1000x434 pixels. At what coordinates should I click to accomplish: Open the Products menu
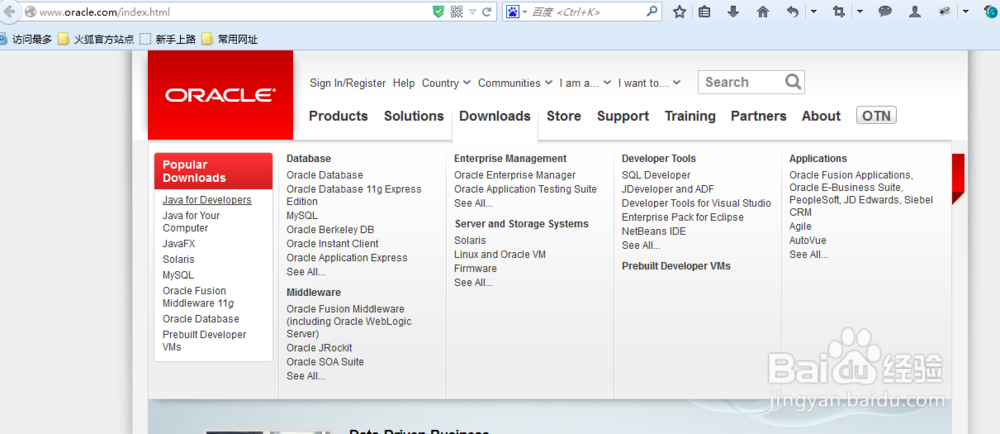point(338,116)
